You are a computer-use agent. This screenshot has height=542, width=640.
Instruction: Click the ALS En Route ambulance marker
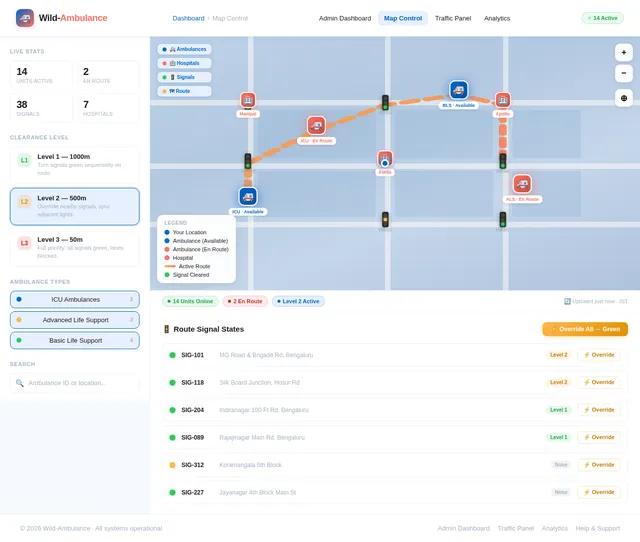point(522,184)
